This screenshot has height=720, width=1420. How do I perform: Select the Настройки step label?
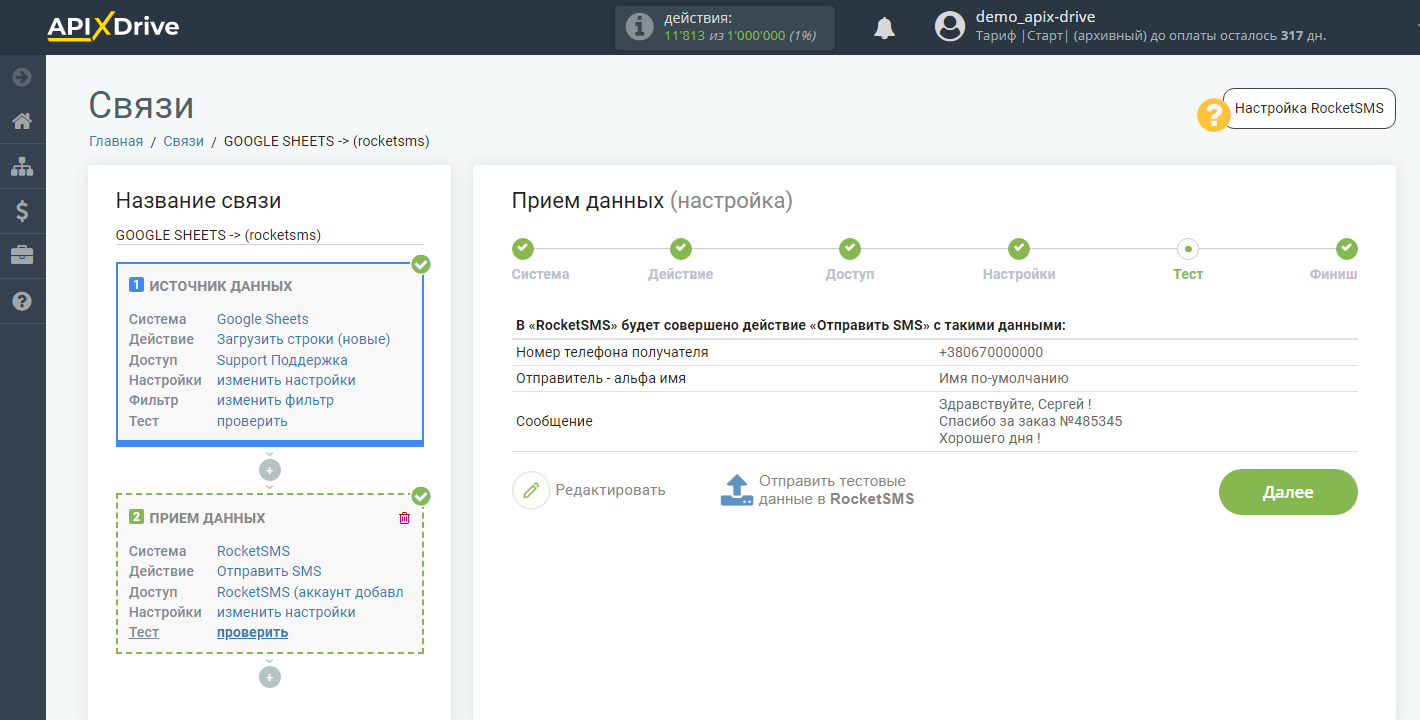click(x=1019, y=274)
